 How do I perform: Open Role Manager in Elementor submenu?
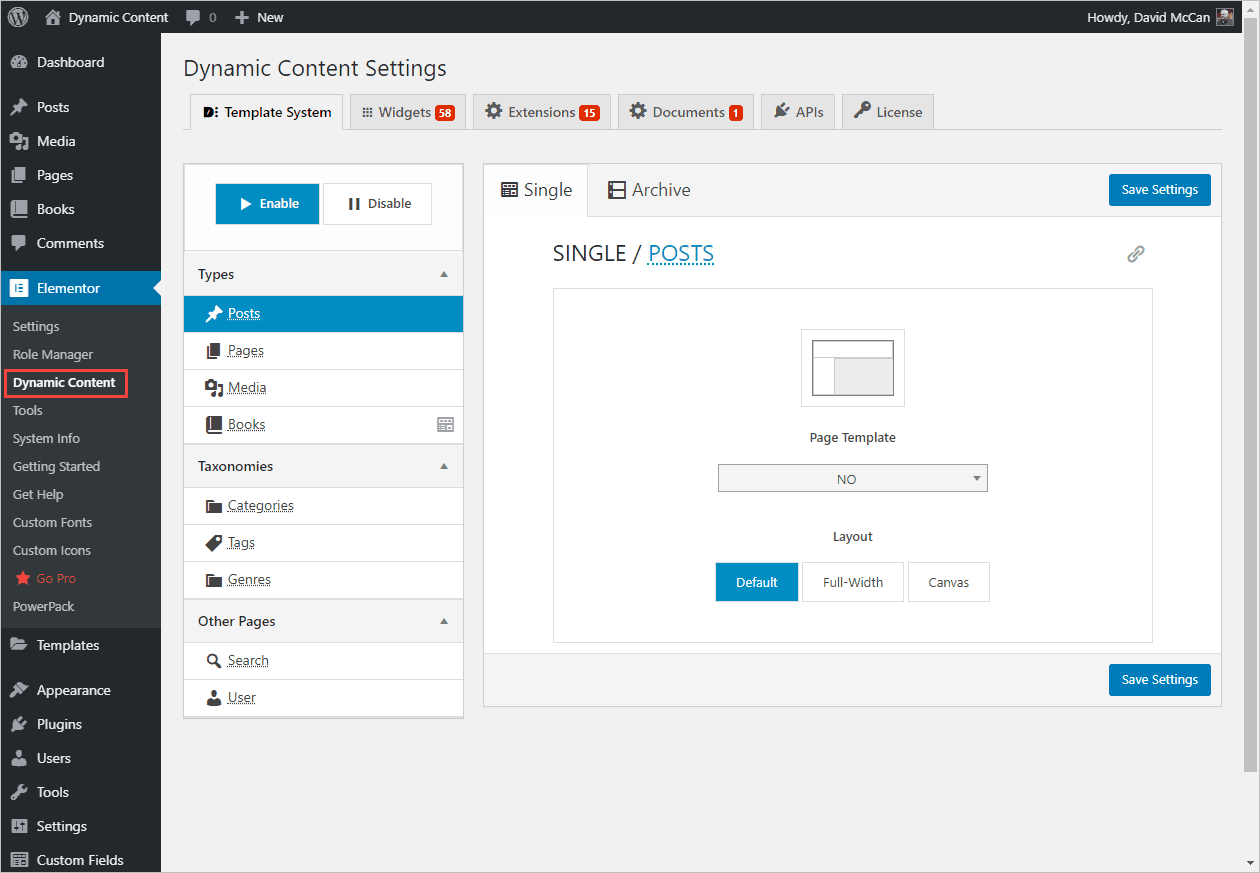pos(53,354)
